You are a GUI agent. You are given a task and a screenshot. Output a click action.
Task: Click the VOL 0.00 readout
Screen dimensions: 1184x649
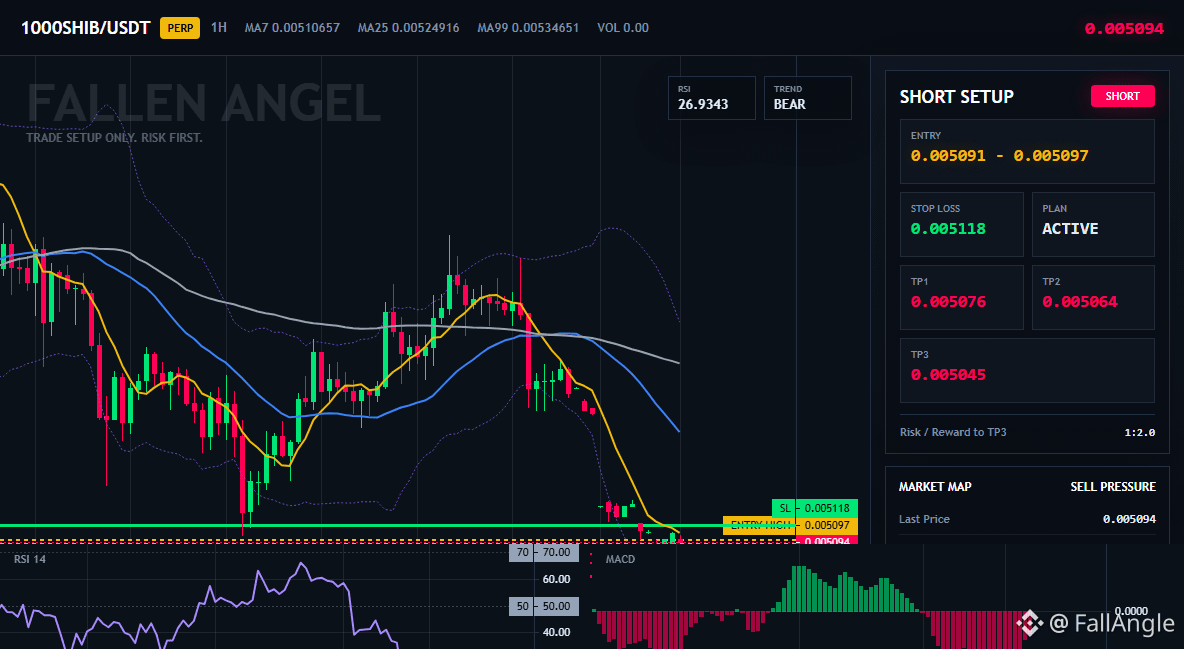pos(623,28)
